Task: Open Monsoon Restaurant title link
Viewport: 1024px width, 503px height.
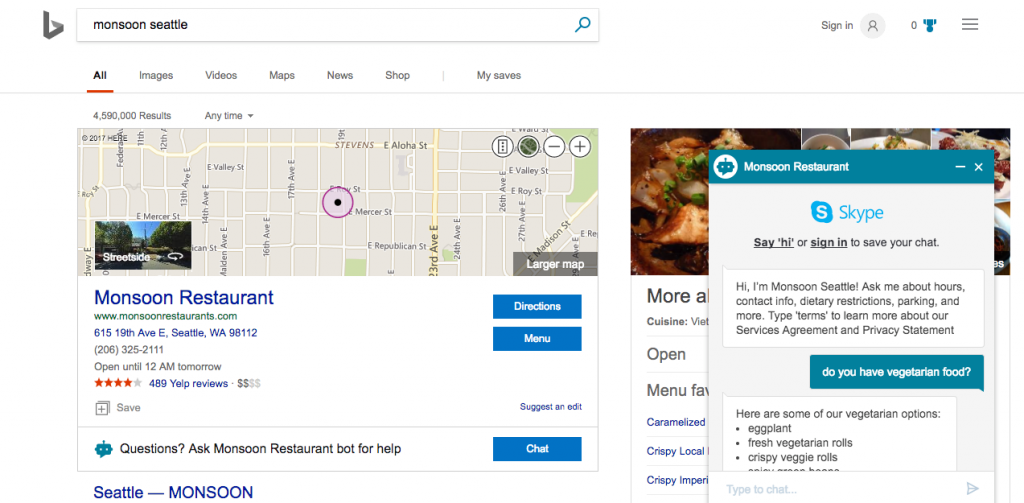Action: click(x=184, y=297)
